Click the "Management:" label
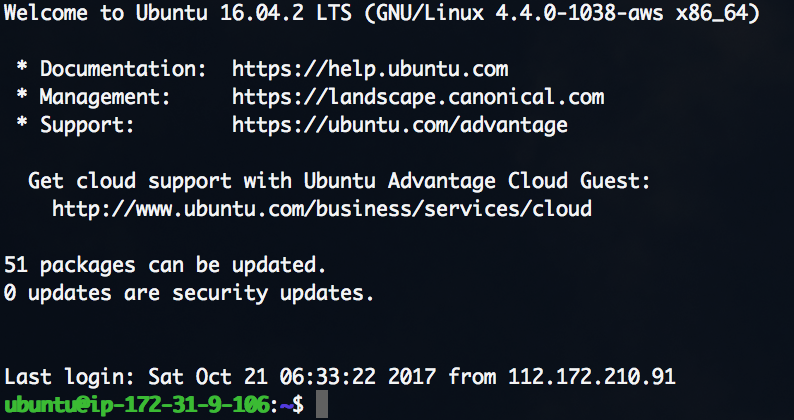The height and width of the screenshot is (420, 794). pos(101,98)
